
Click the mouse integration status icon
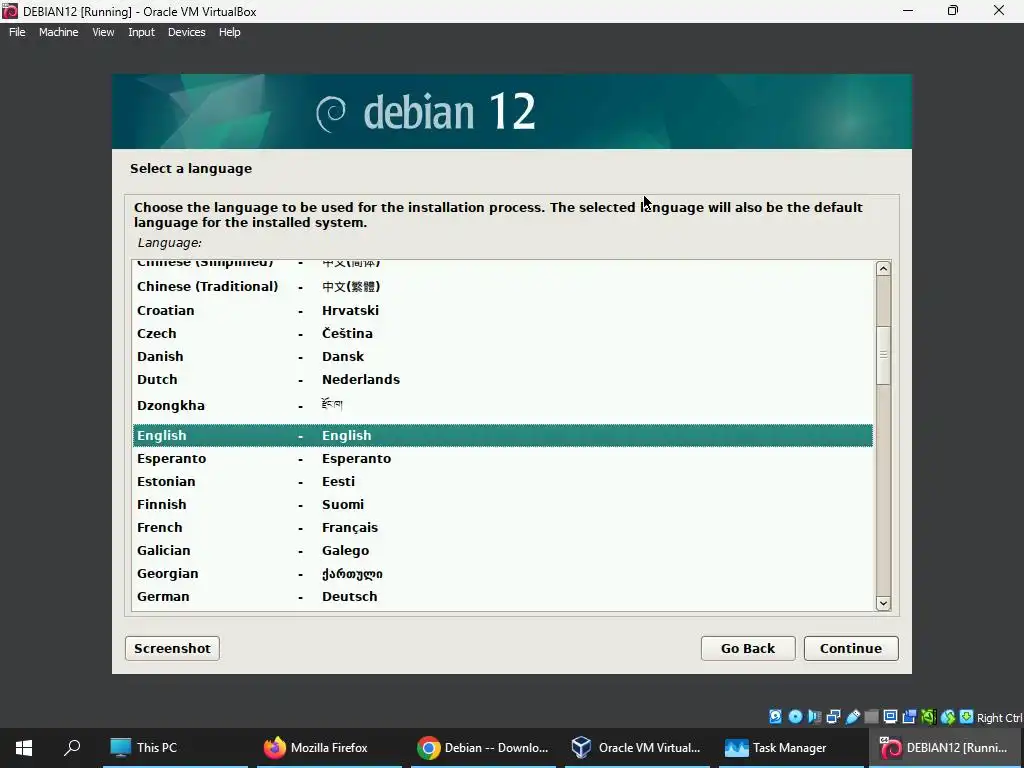pos(948,716)
